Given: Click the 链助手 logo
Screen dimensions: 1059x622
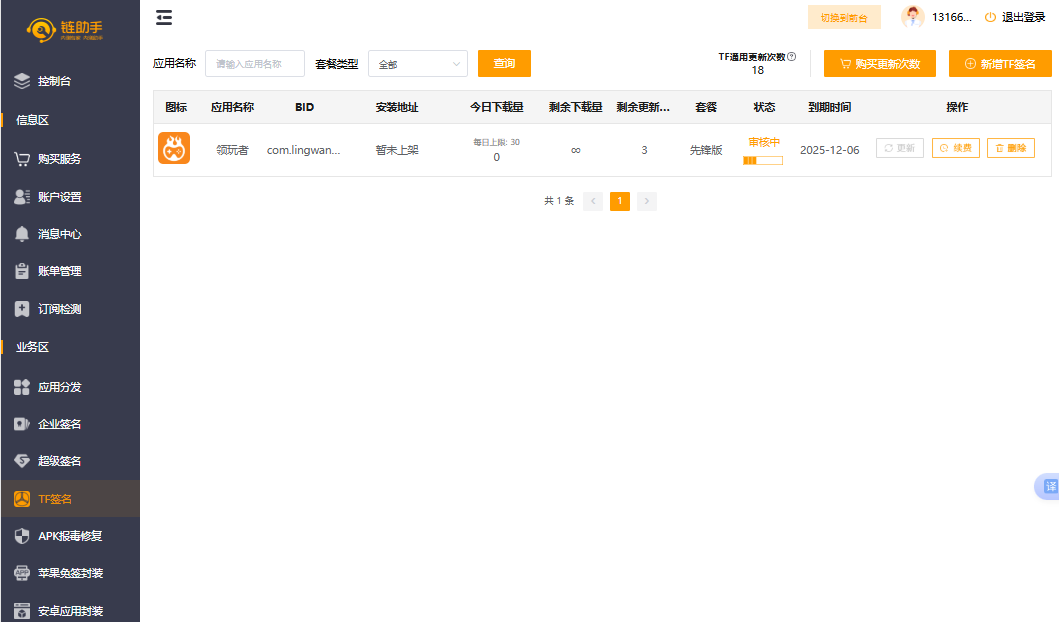Looking at the screenshot, I should [x=66, y=30].
